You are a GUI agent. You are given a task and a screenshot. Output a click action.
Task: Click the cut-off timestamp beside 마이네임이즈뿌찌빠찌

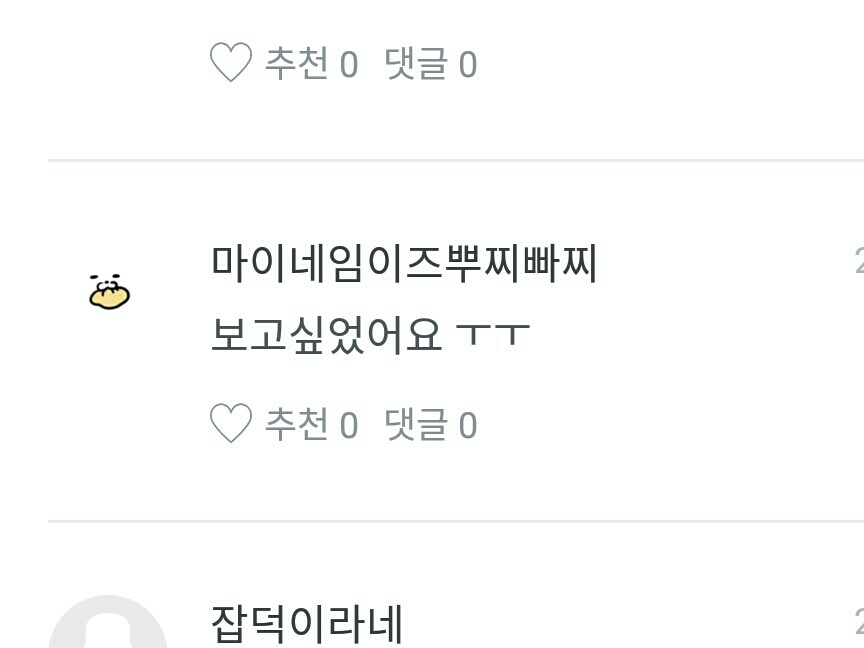[x=859, y=260]
